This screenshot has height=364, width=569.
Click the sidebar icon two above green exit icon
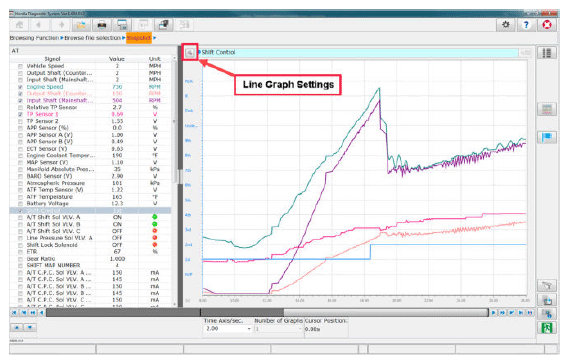pos(547,300)
